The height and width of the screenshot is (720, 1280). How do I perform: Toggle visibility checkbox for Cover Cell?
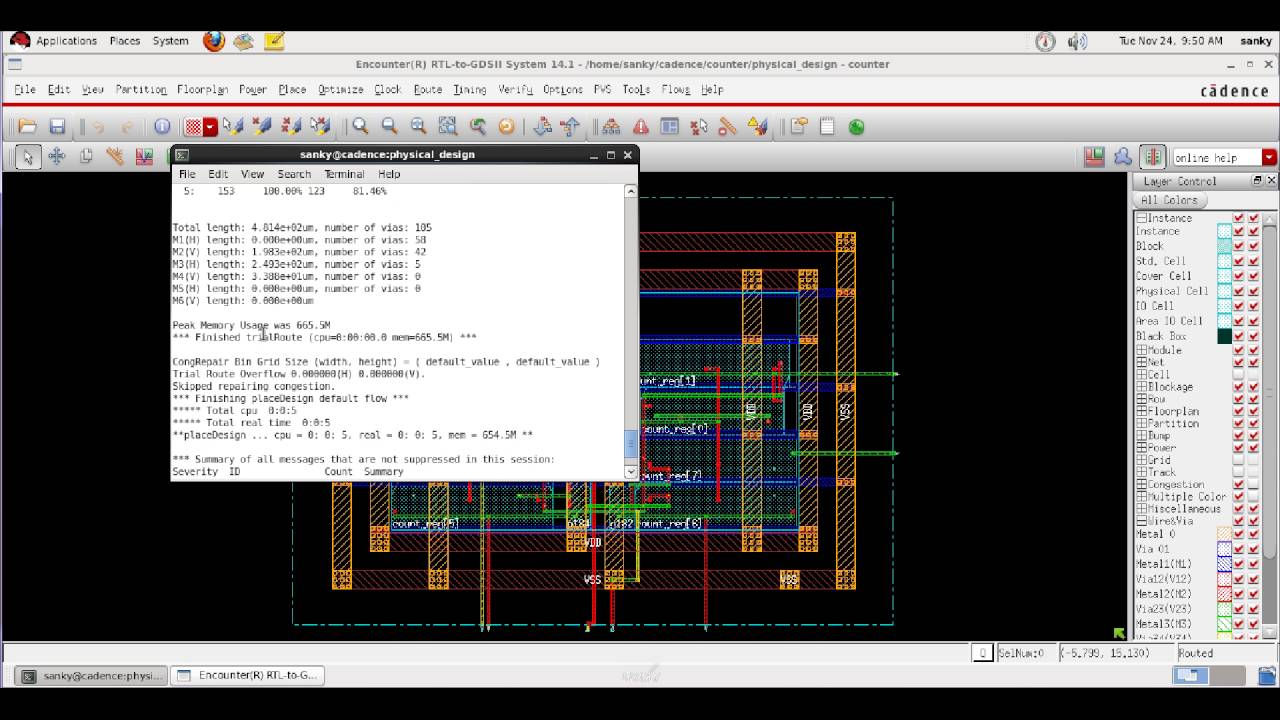point(1239,276)
